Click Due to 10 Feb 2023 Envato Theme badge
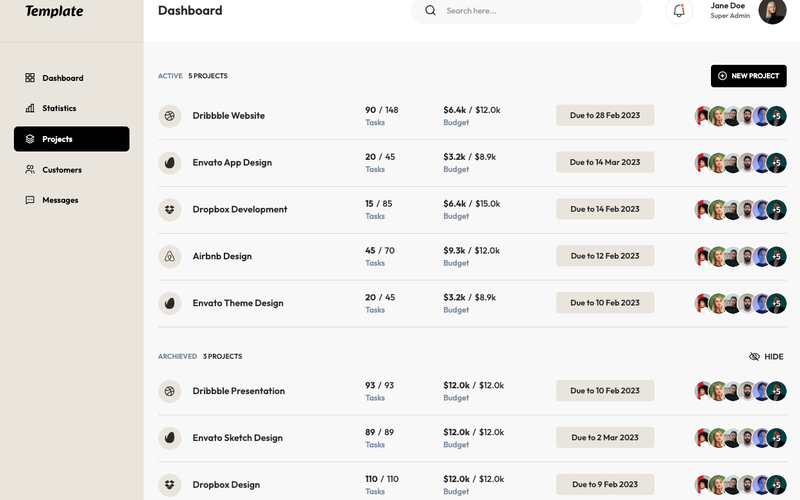This screenshot has width=800, height=500. coord(605,303)
